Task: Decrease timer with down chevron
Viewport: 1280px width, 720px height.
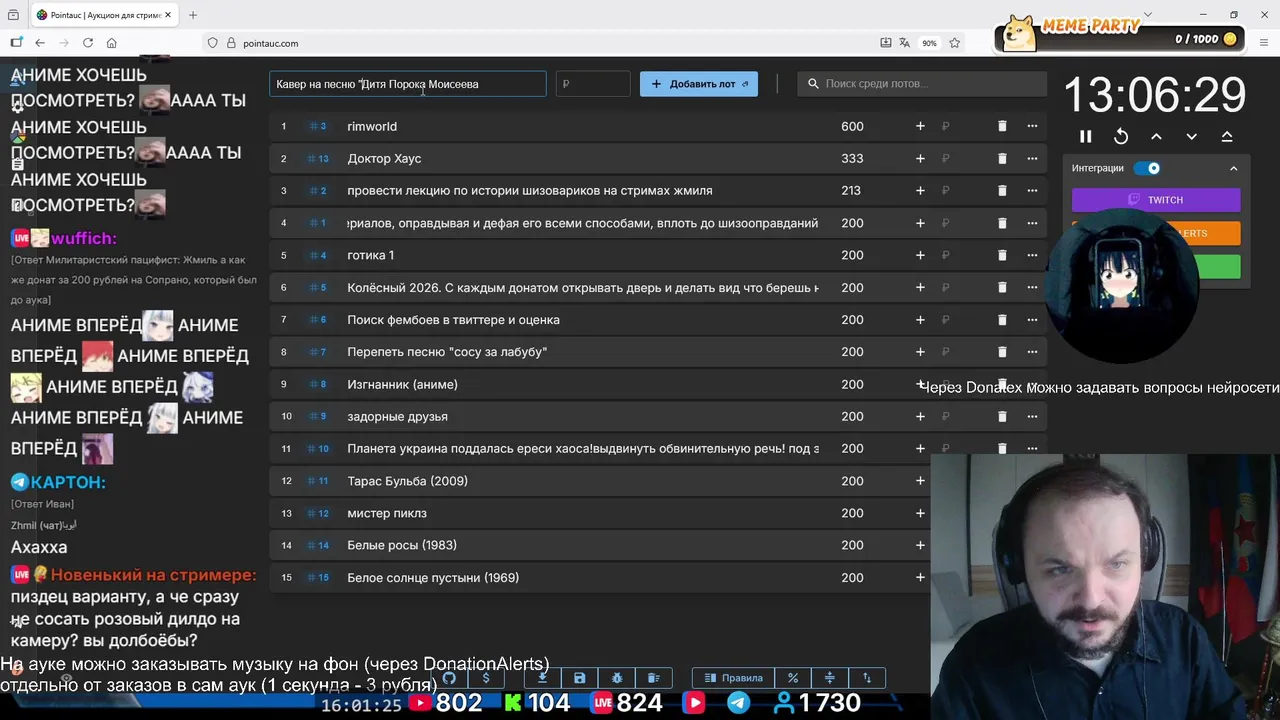Action: click(x=1191, y=137)
